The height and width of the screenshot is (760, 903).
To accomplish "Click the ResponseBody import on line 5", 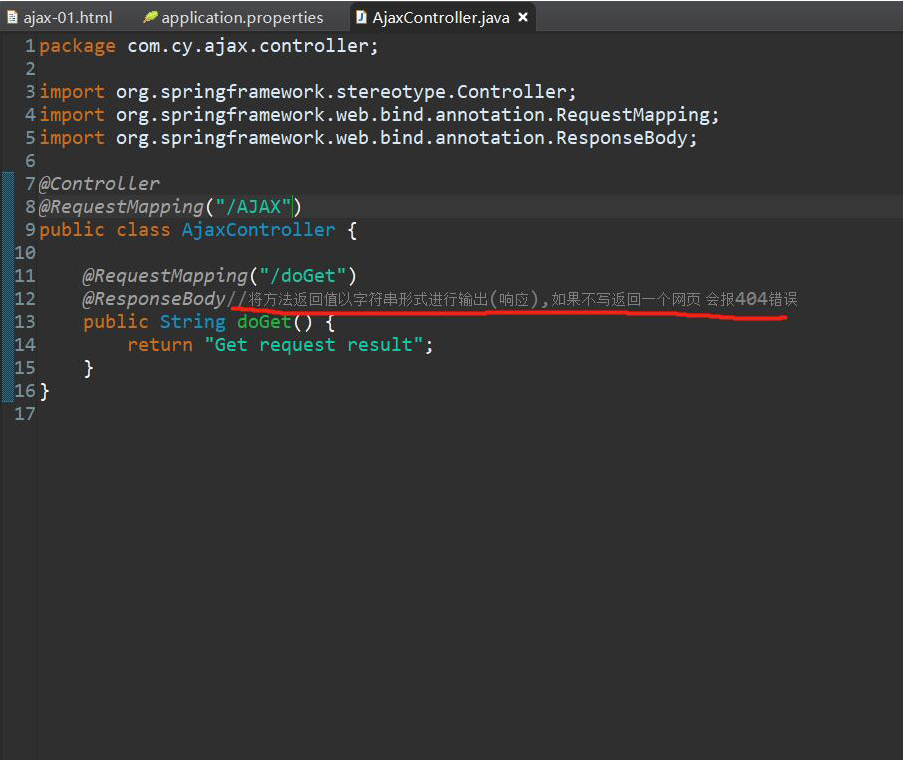I will click(369, 138).
